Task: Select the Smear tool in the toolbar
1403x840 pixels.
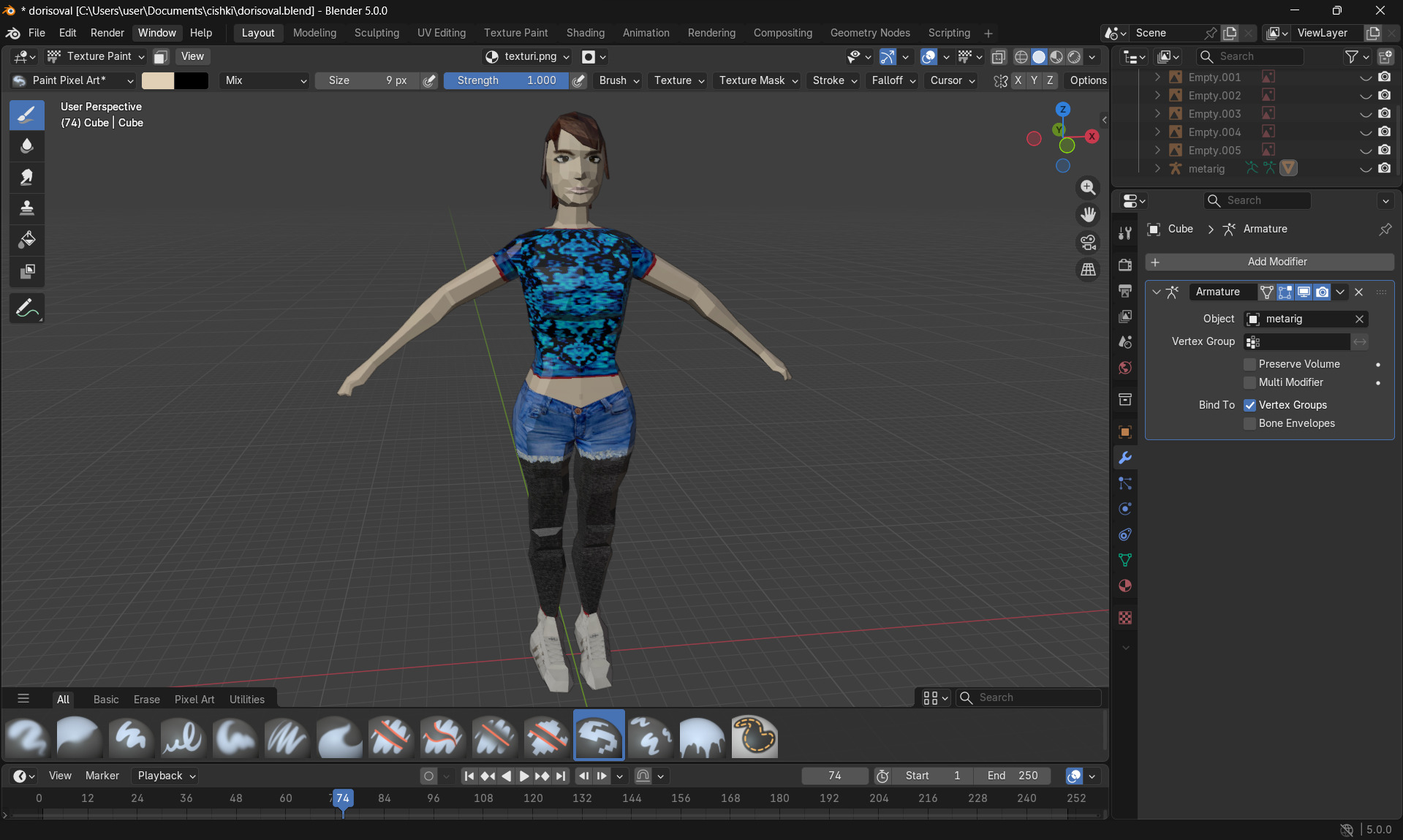Action: click(x=27, y=178)
